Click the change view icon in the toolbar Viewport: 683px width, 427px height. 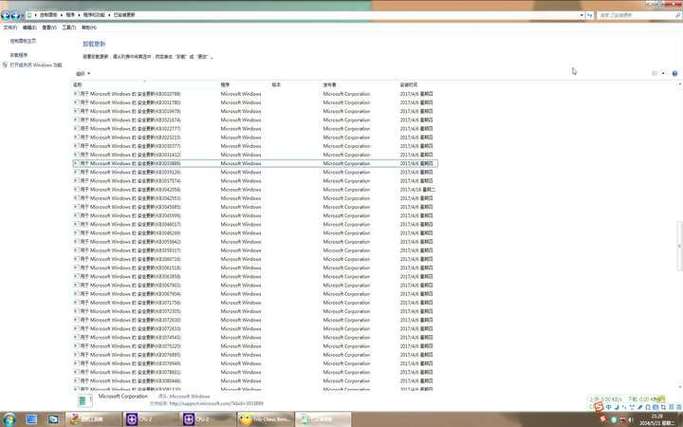click(654, 74)
